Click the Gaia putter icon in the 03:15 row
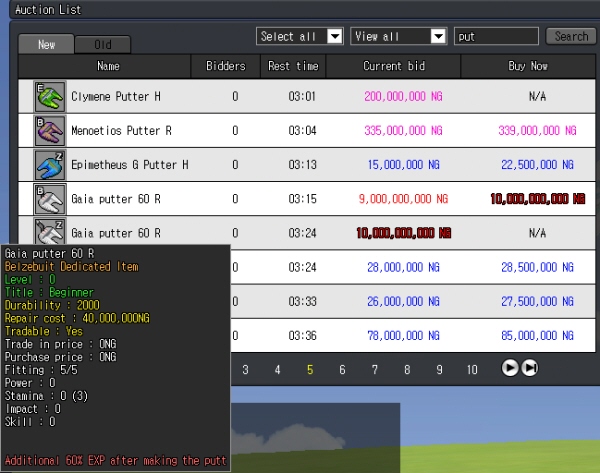The width and height of the screenshot is (600, 473). click(x=50, y=199)
